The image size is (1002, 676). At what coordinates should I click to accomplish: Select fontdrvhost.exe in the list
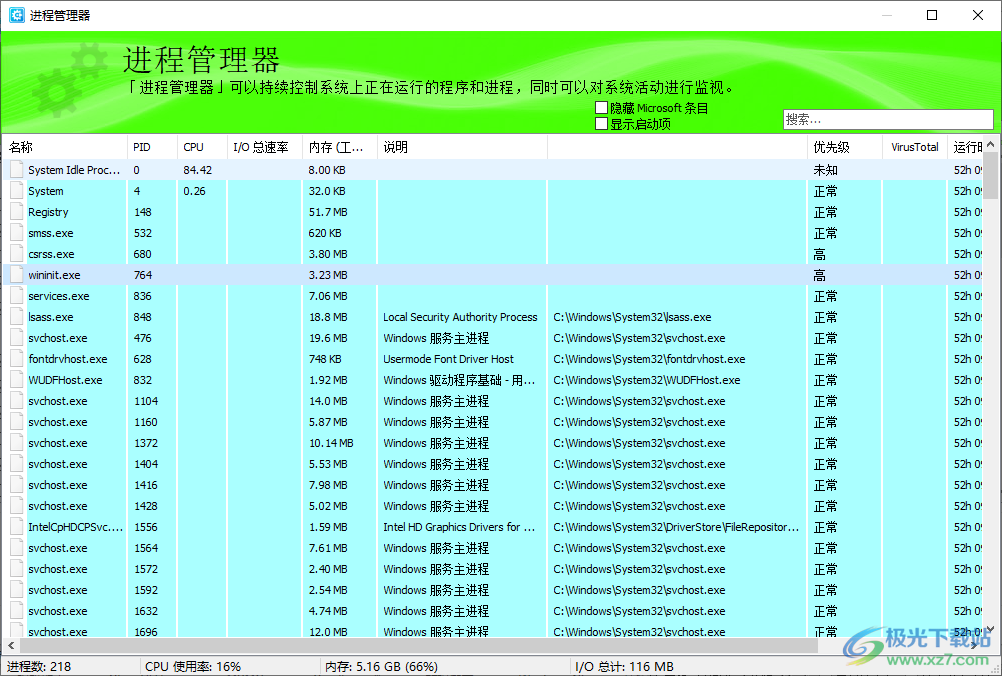click(x=67, y=359)
